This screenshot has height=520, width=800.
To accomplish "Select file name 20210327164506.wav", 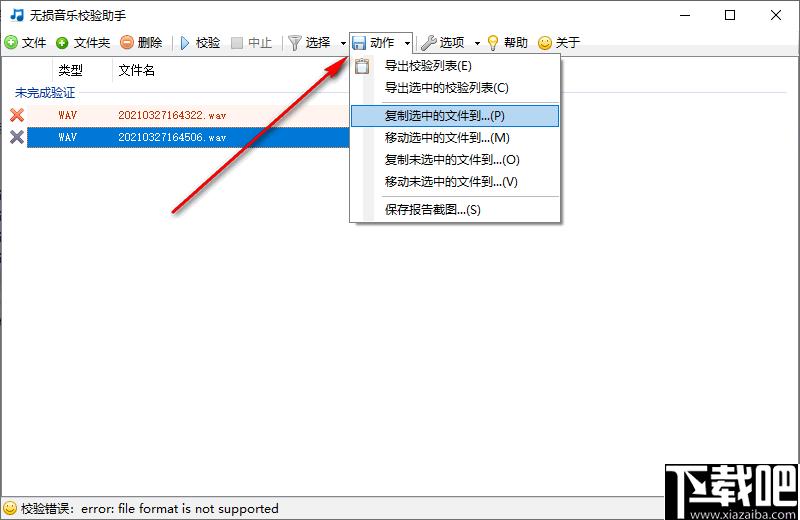I will click(172, 137).
